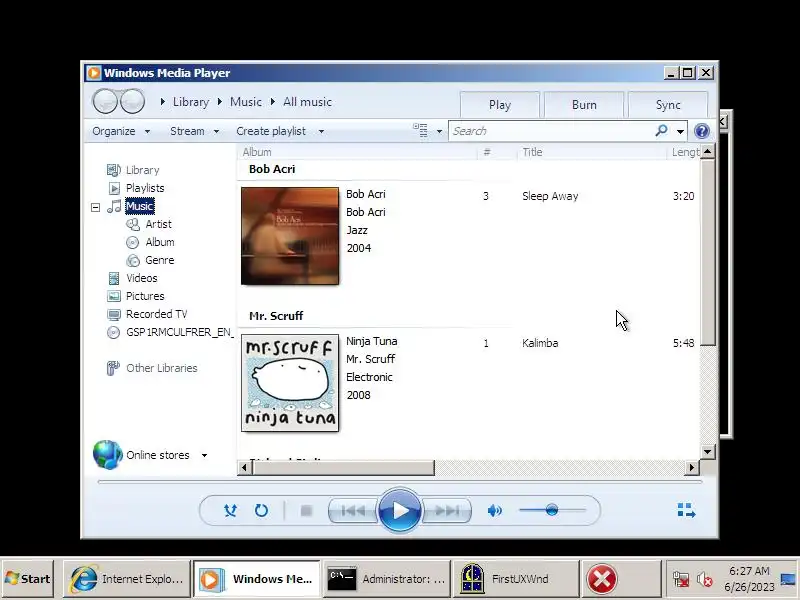800x600 pixels.
Task: Open Pictures icon in navigation pane
Action: (114, 296)
